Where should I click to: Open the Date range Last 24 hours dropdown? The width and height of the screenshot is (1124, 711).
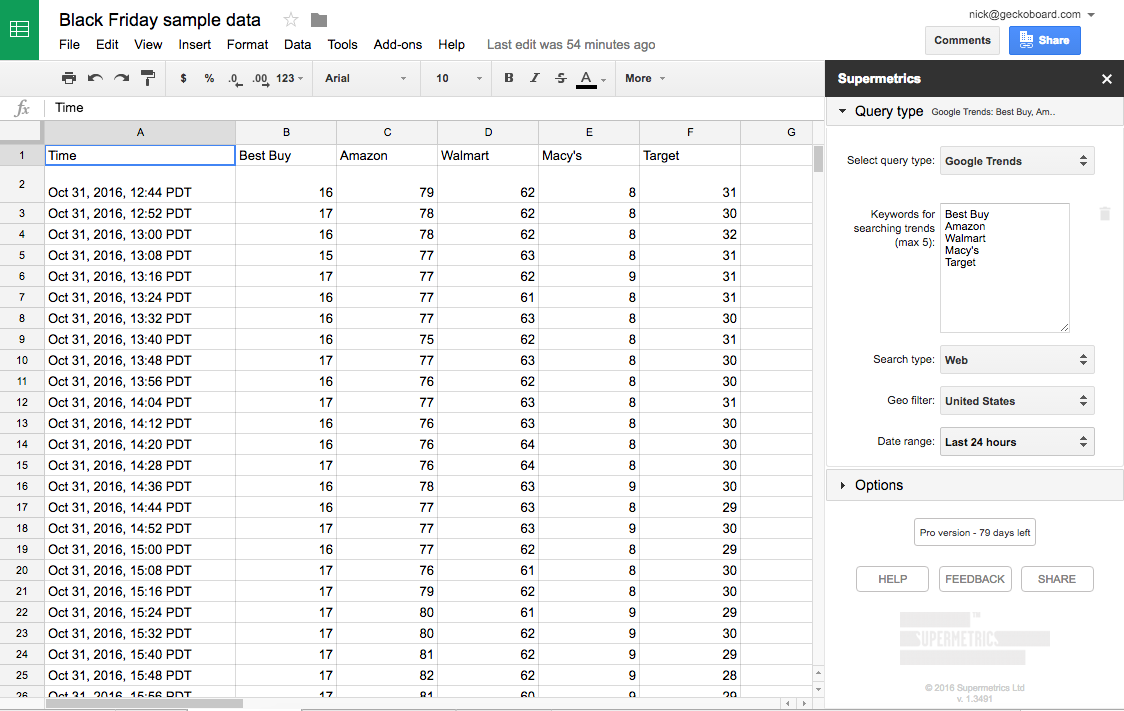click(1017, 442)
